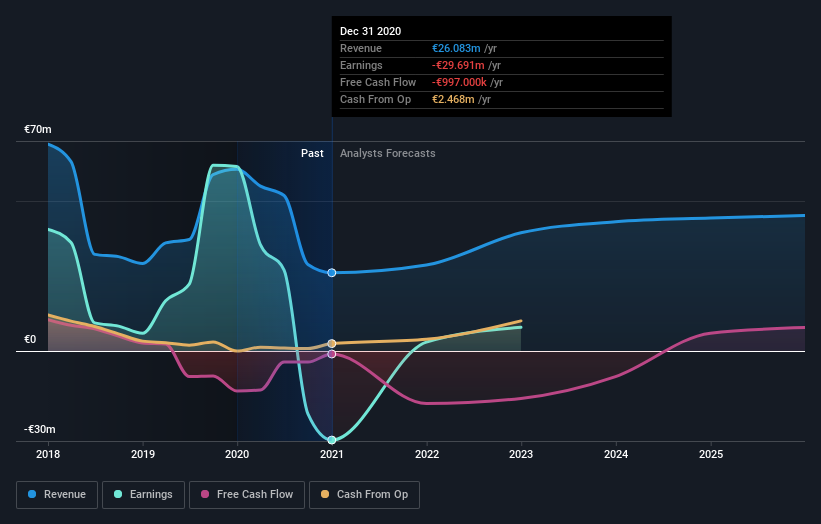Click the -€30m y-axis label
This screenshot has width=821, height=524.
pos(40,429)
